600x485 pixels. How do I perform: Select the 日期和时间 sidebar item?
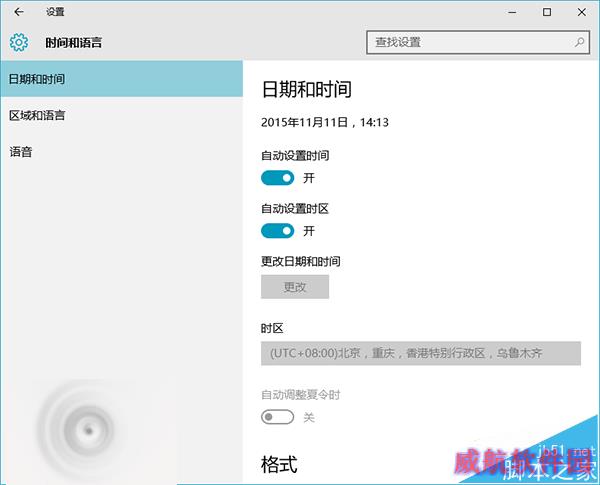point(122,79)
